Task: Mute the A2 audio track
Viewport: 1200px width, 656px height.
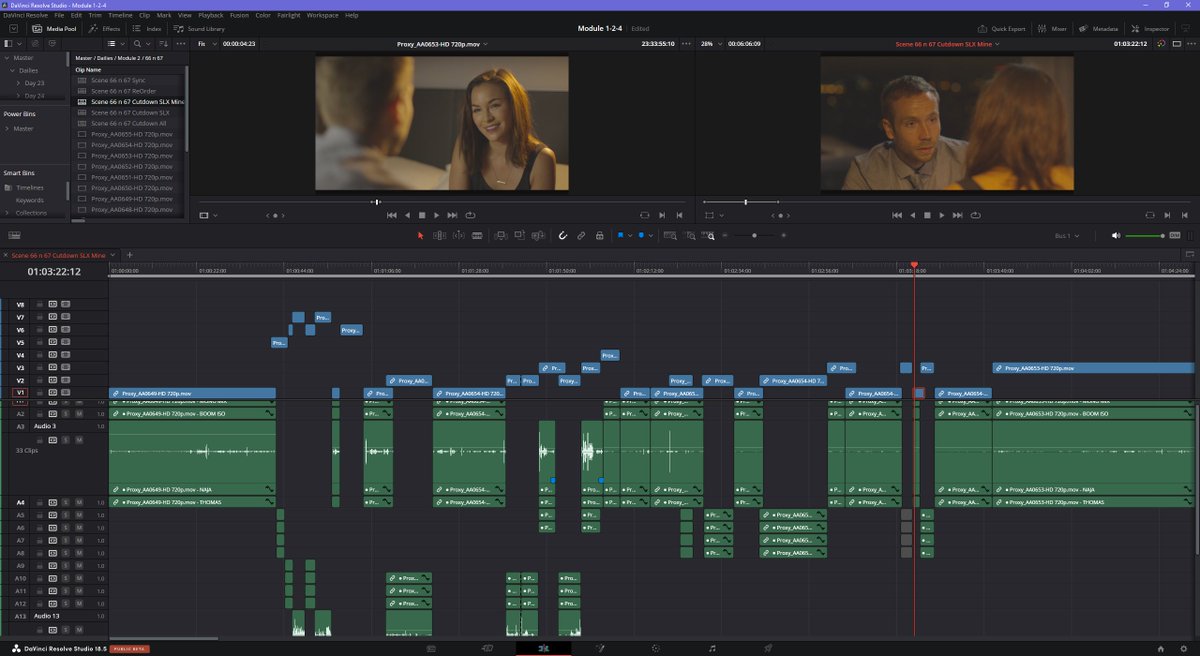Action: [x=78, y=413]
